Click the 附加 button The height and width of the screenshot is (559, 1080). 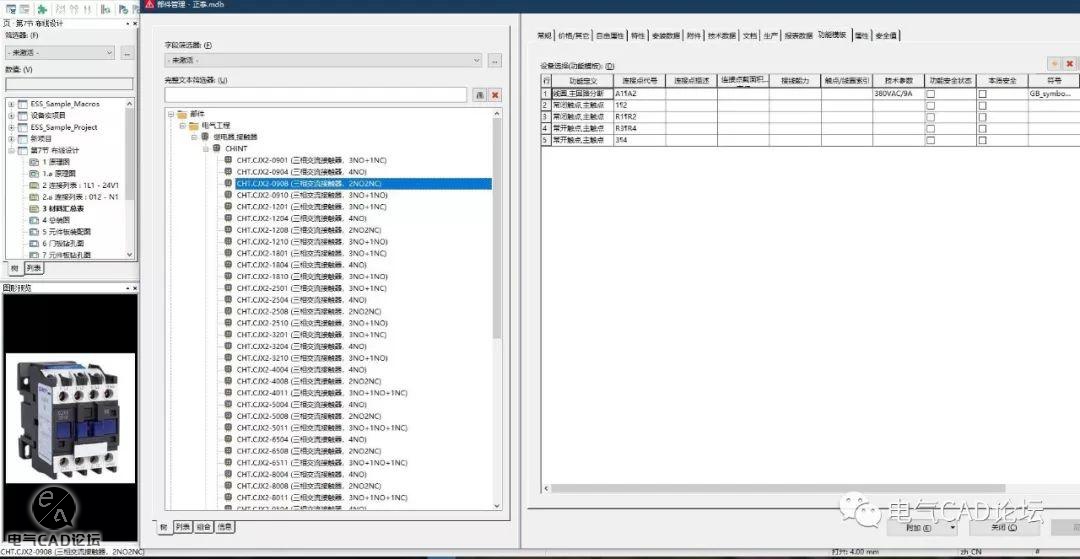point(919,527)
